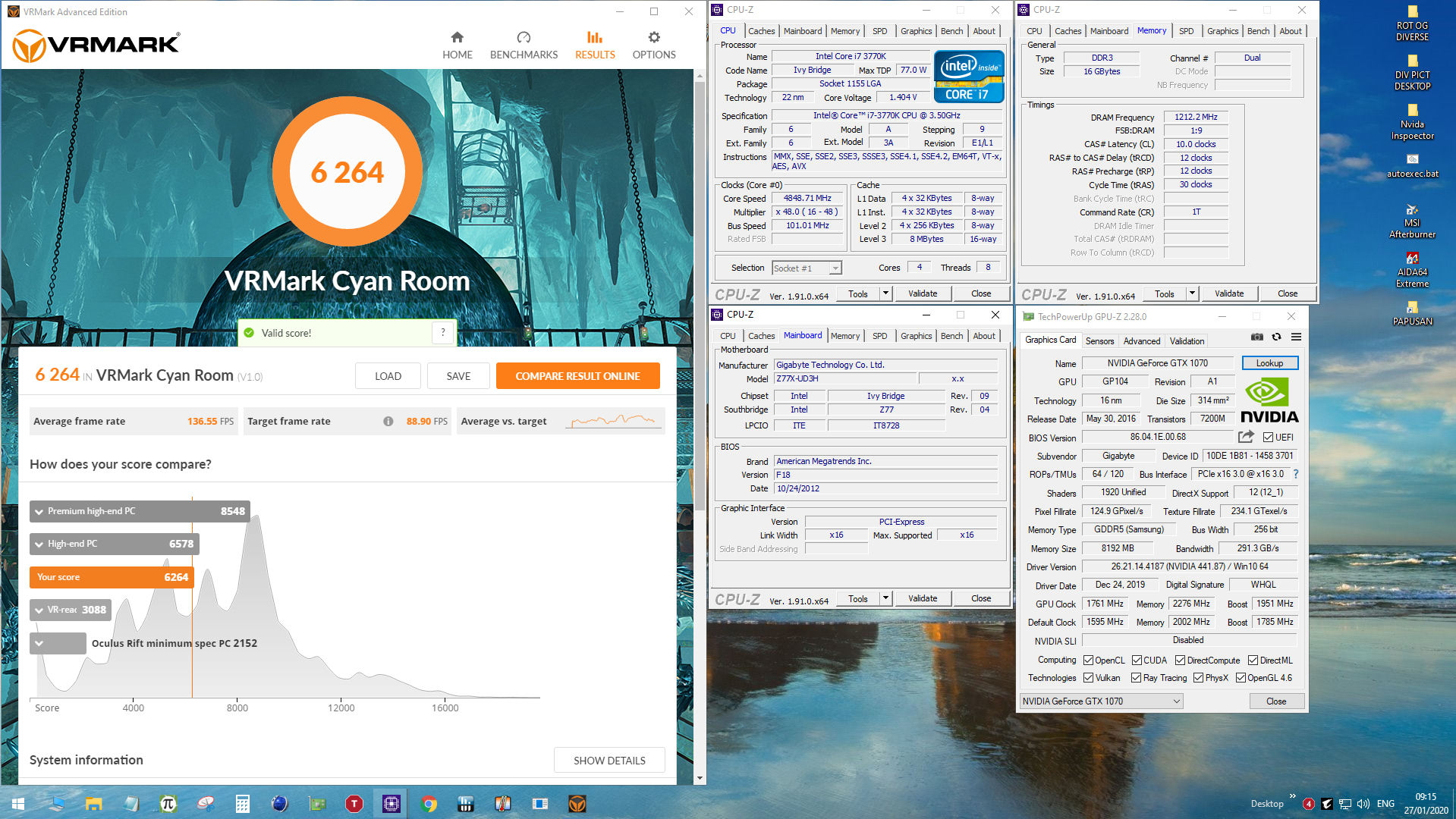The width and height of the screenshot is (1456, 819).
Task: Open the taskbar clock showing 09:15
Action: (1426, 804)
